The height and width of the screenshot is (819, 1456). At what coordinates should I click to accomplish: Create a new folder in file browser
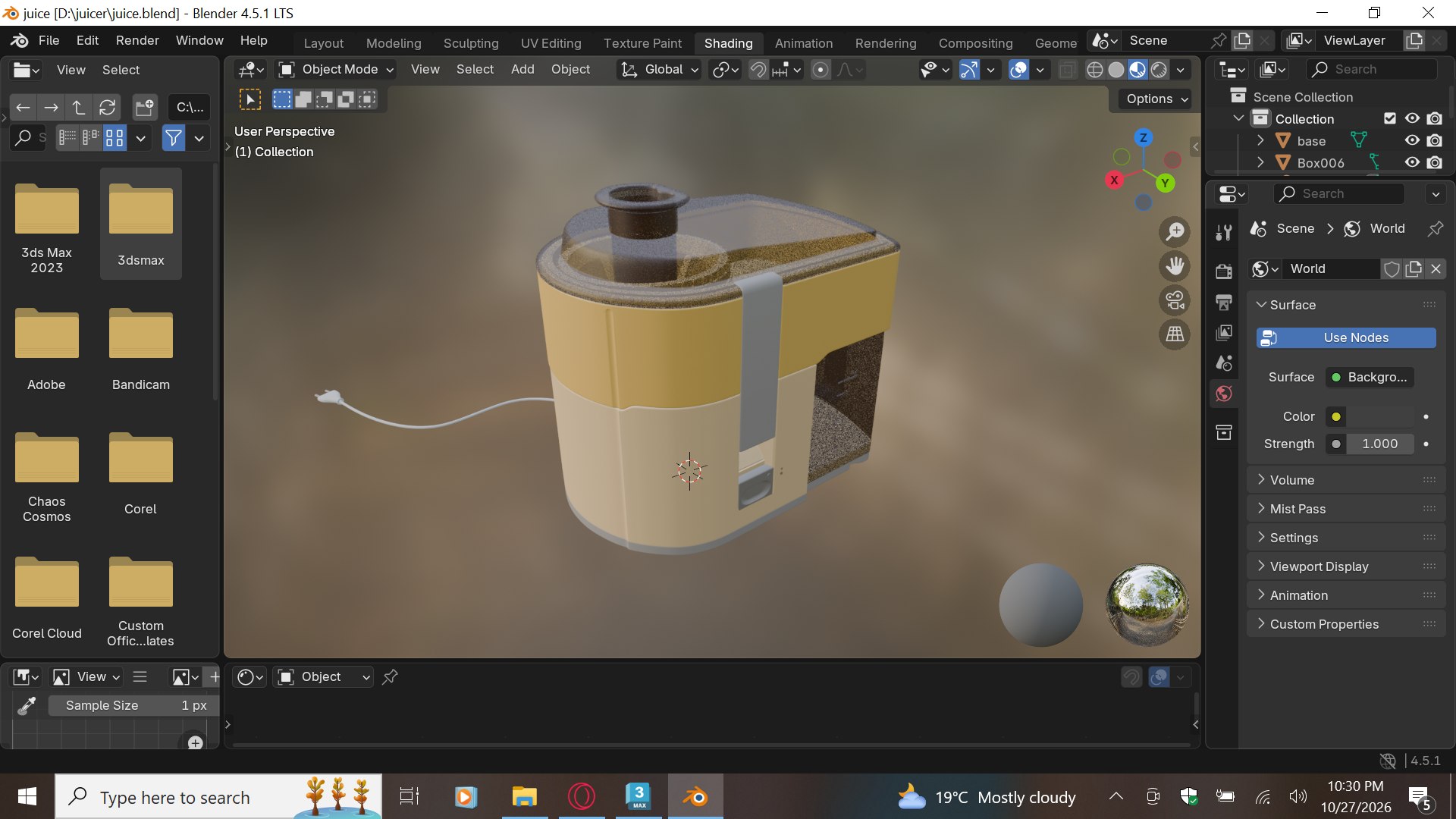[144, 107]
